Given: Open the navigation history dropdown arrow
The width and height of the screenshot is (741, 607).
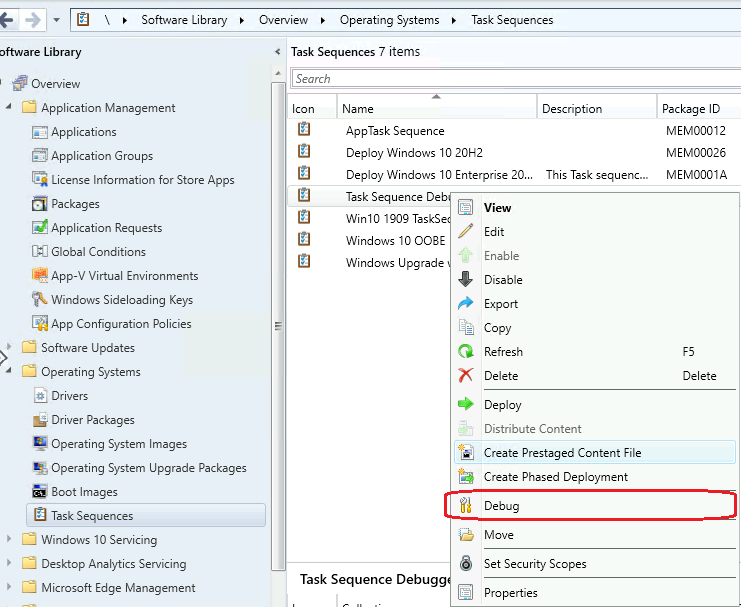Looking at the screenshot, I should (56, 20).
